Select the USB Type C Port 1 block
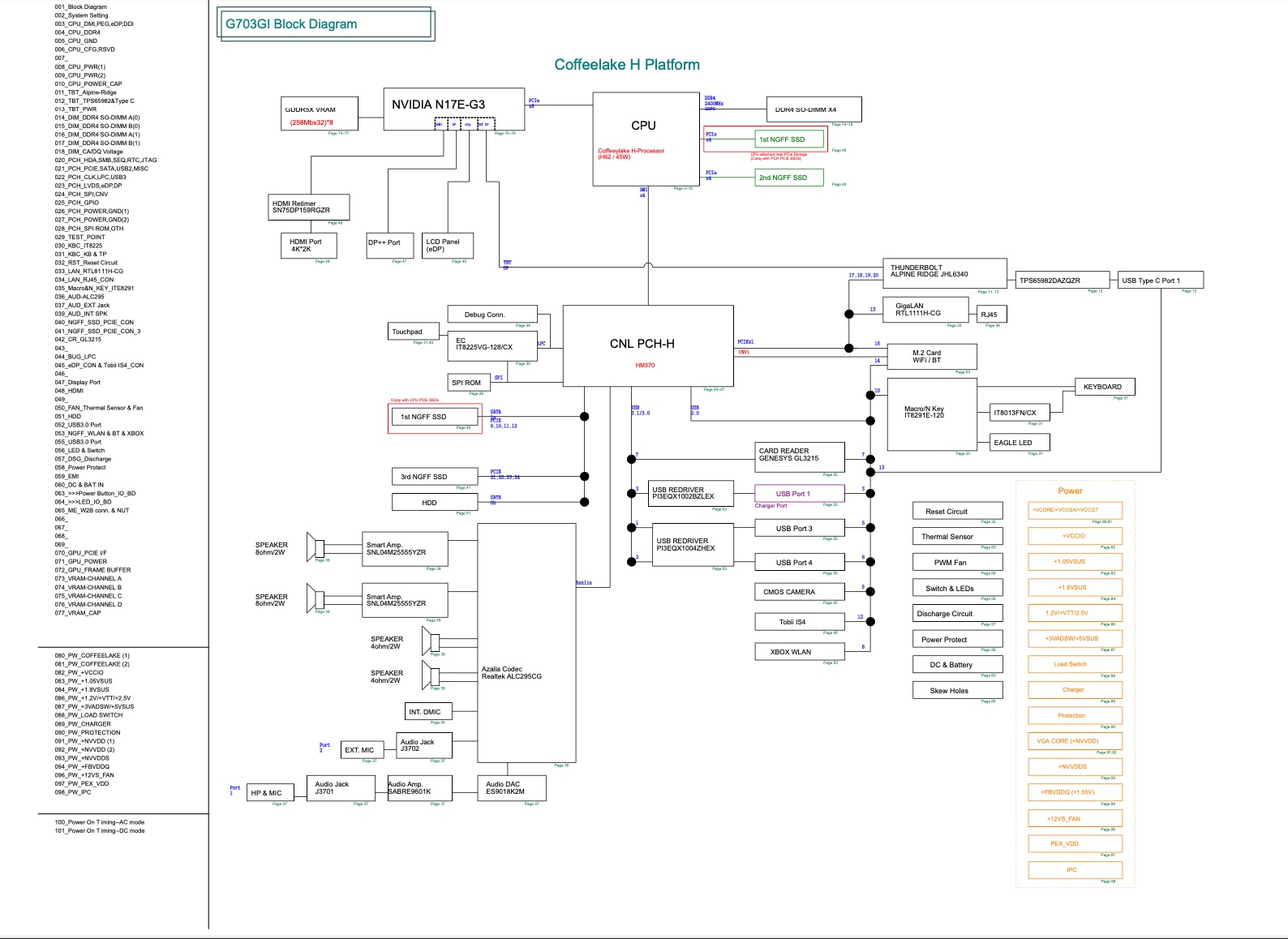 tap(1161, 281)
